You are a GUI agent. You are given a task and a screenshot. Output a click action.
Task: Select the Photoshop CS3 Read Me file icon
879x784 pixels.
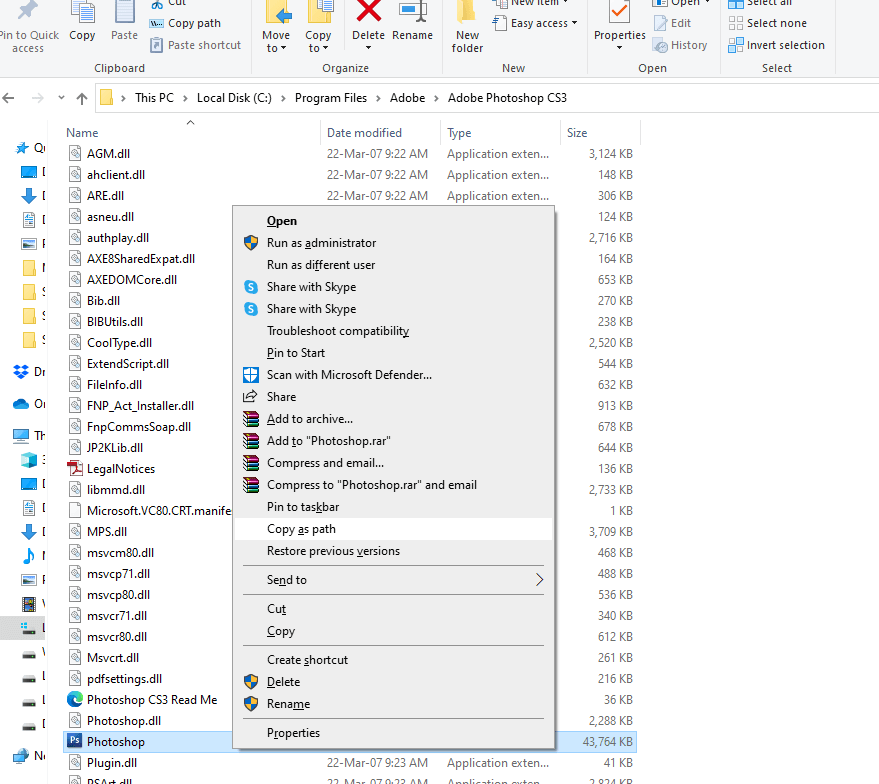(75, 700)
